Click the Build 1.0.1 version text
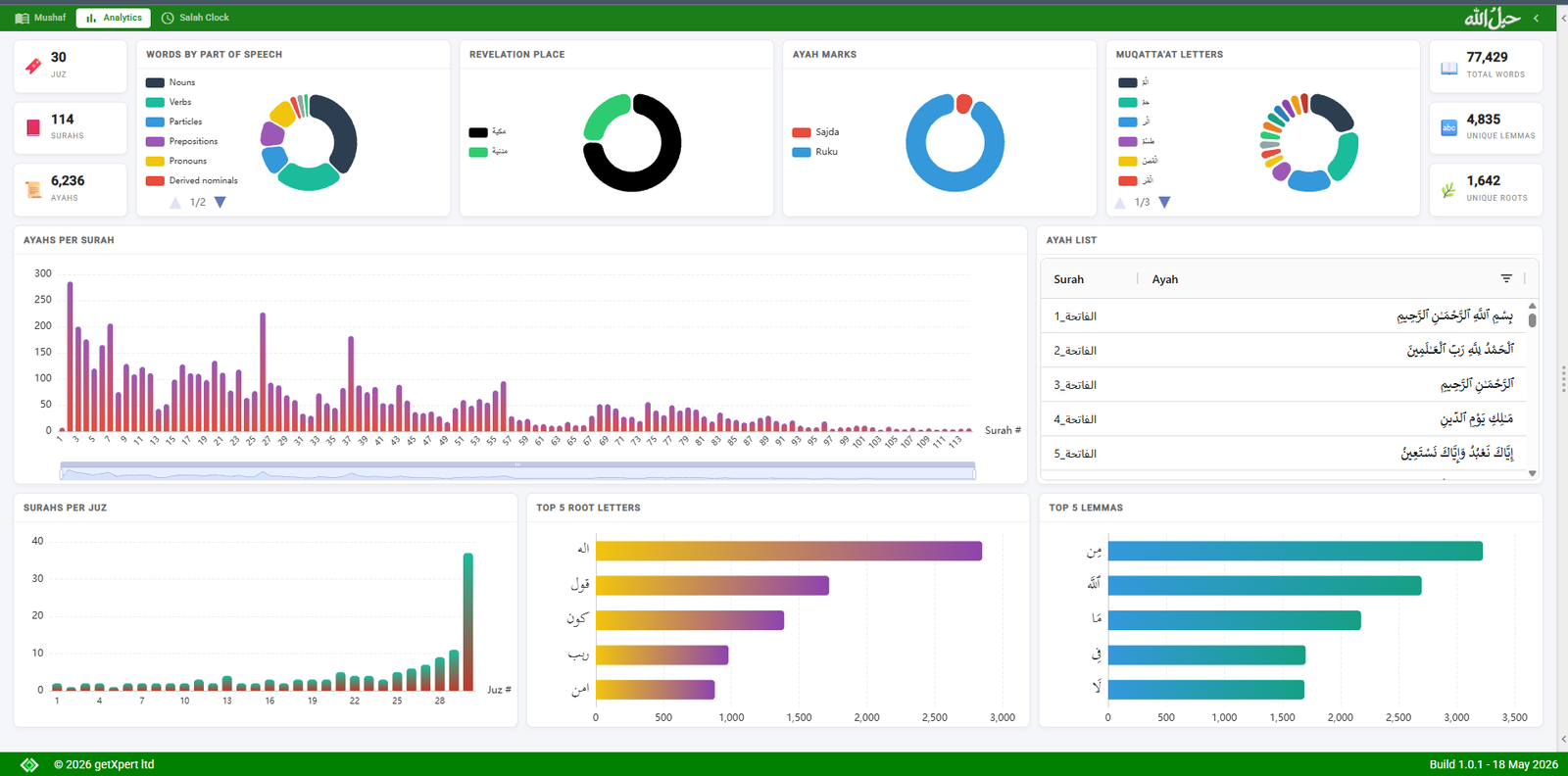This screenshot has height=776, width=1568. (x=1494, y=764)
